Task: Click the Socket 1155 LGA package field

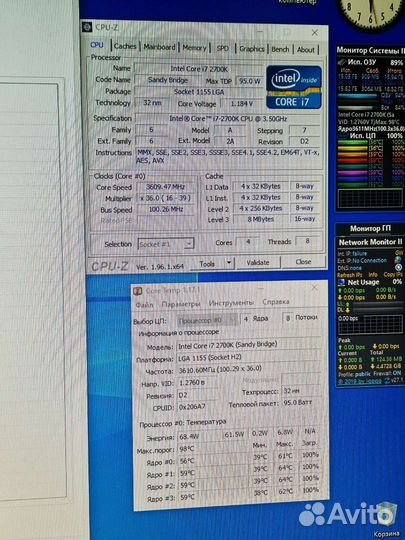Action: [x=199, y=92]
